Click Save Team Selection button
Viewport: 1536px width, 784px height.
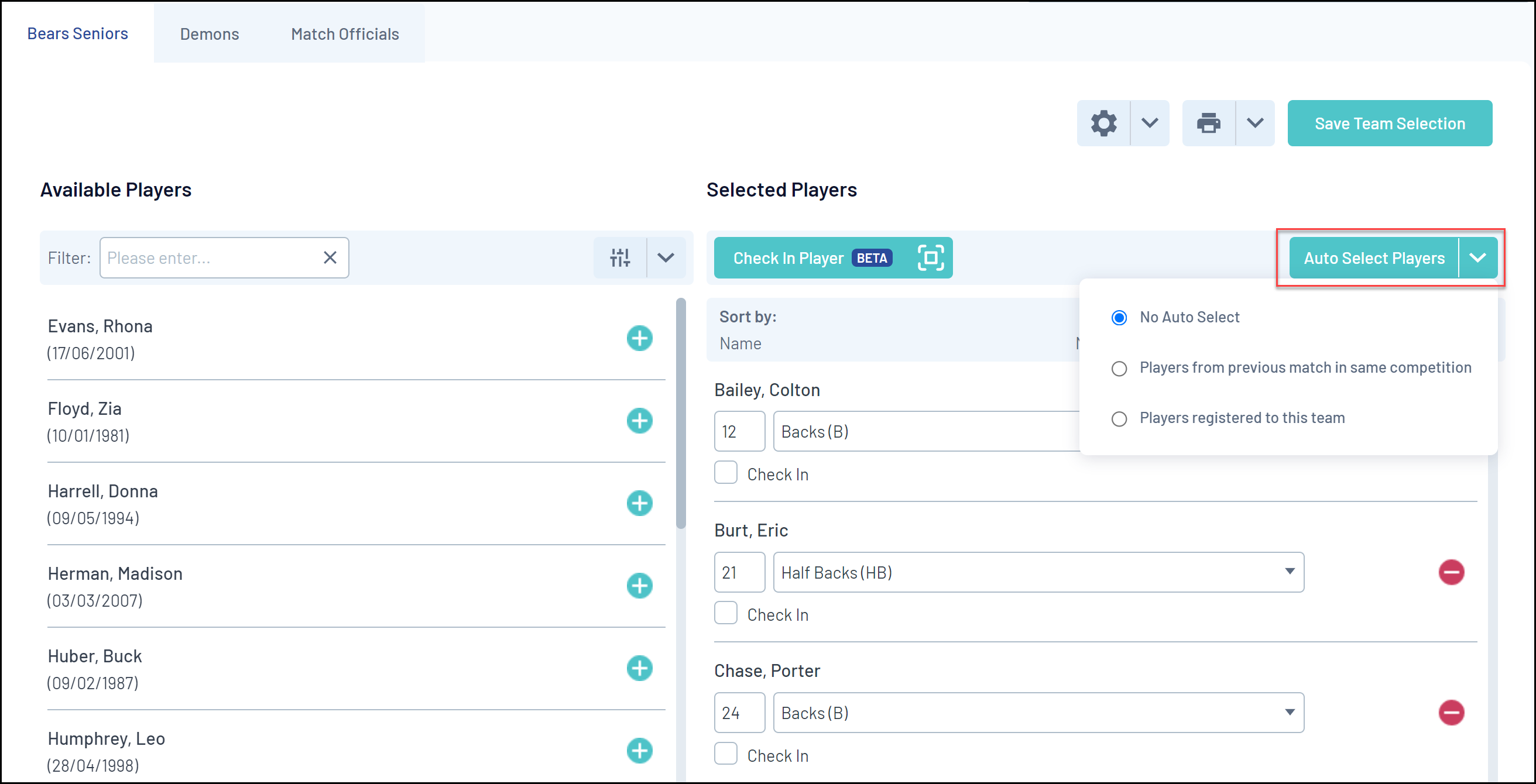pyautogui.click(x=1389, y=123)
